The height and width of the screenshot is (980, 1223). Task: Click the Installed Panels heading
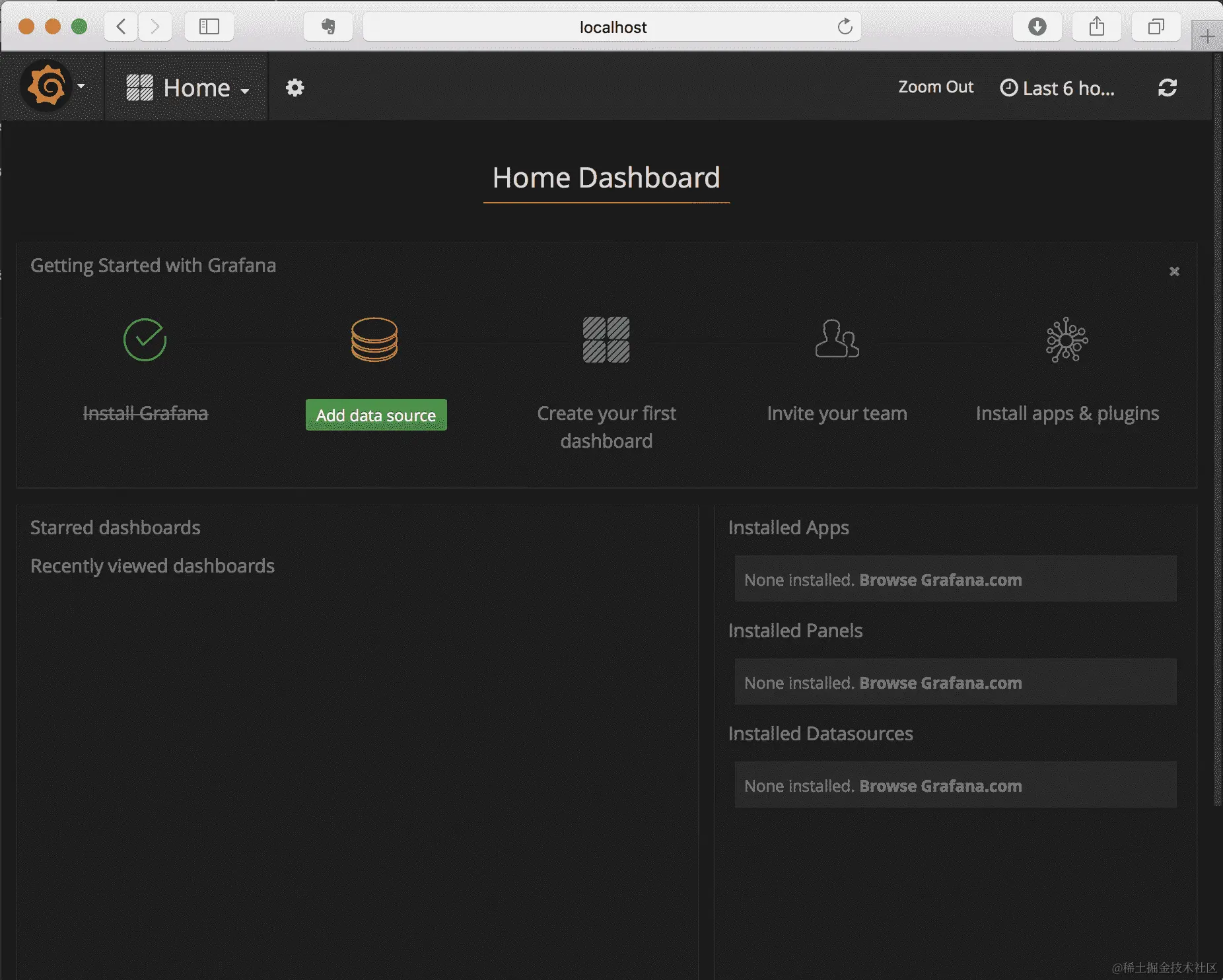[795, 631]
